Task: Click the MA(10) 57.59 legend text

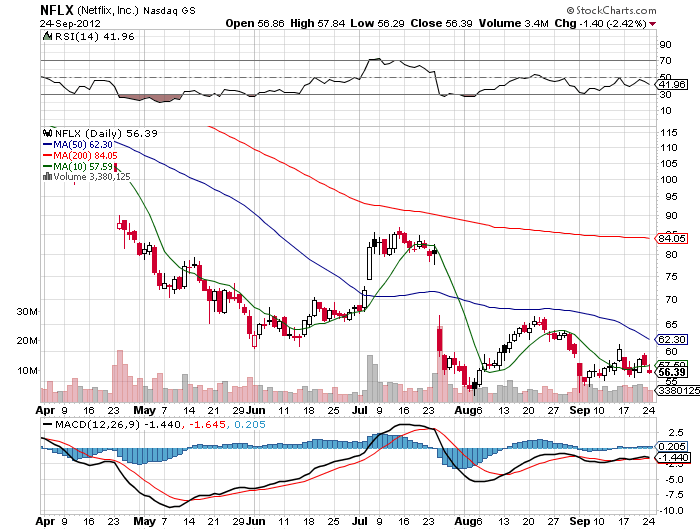Action: click(83, 167)
